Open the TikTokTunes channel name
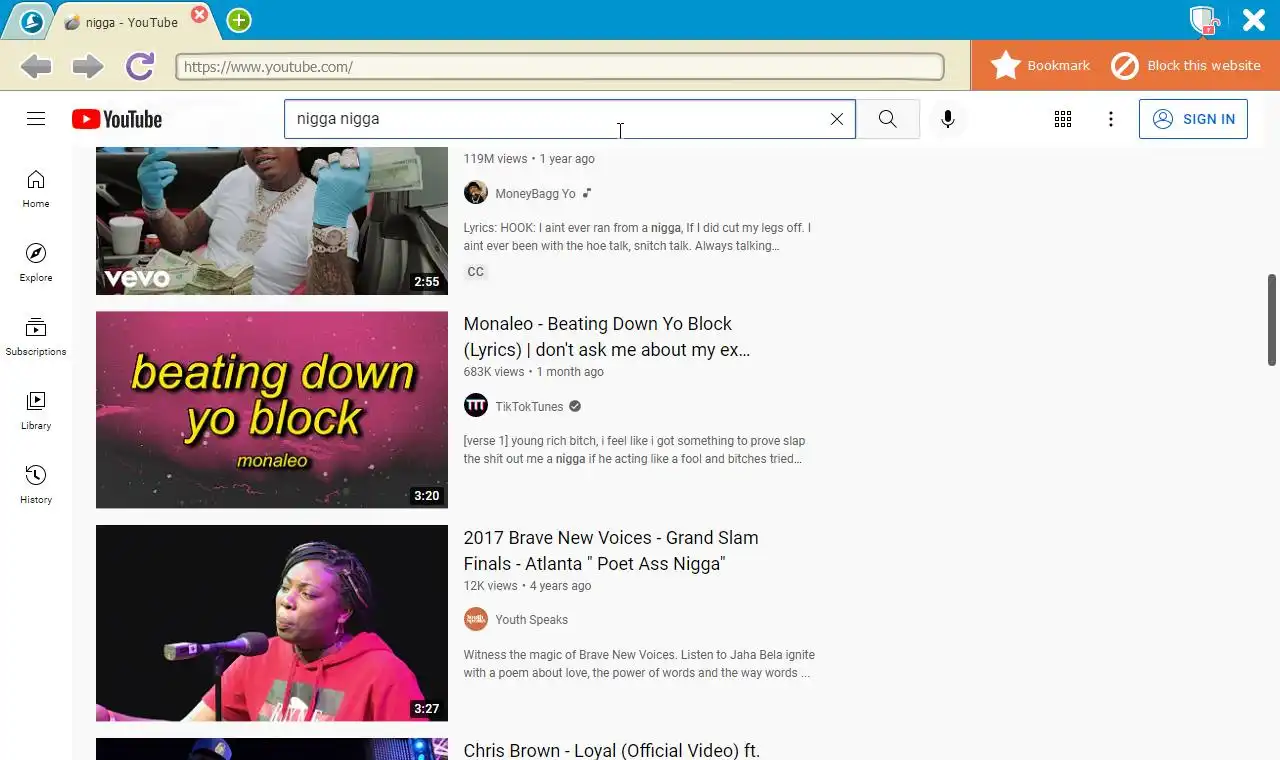Image resolution: width=1280 pixels, height=760 pixels. 529,407
